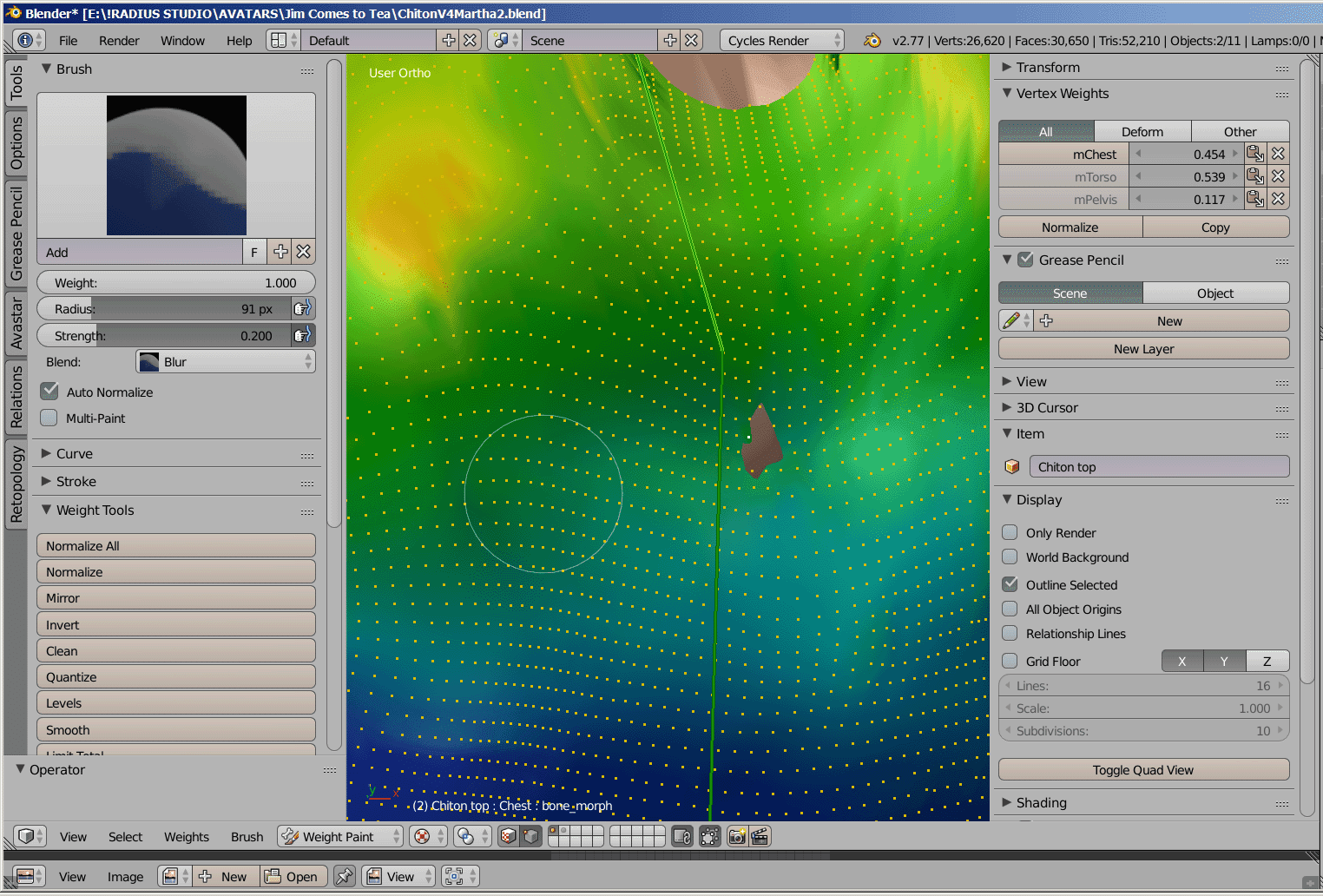Delete mPelvis from Vertex Weights via X icon
The image size is (1323, 896).
[1278, 198]
